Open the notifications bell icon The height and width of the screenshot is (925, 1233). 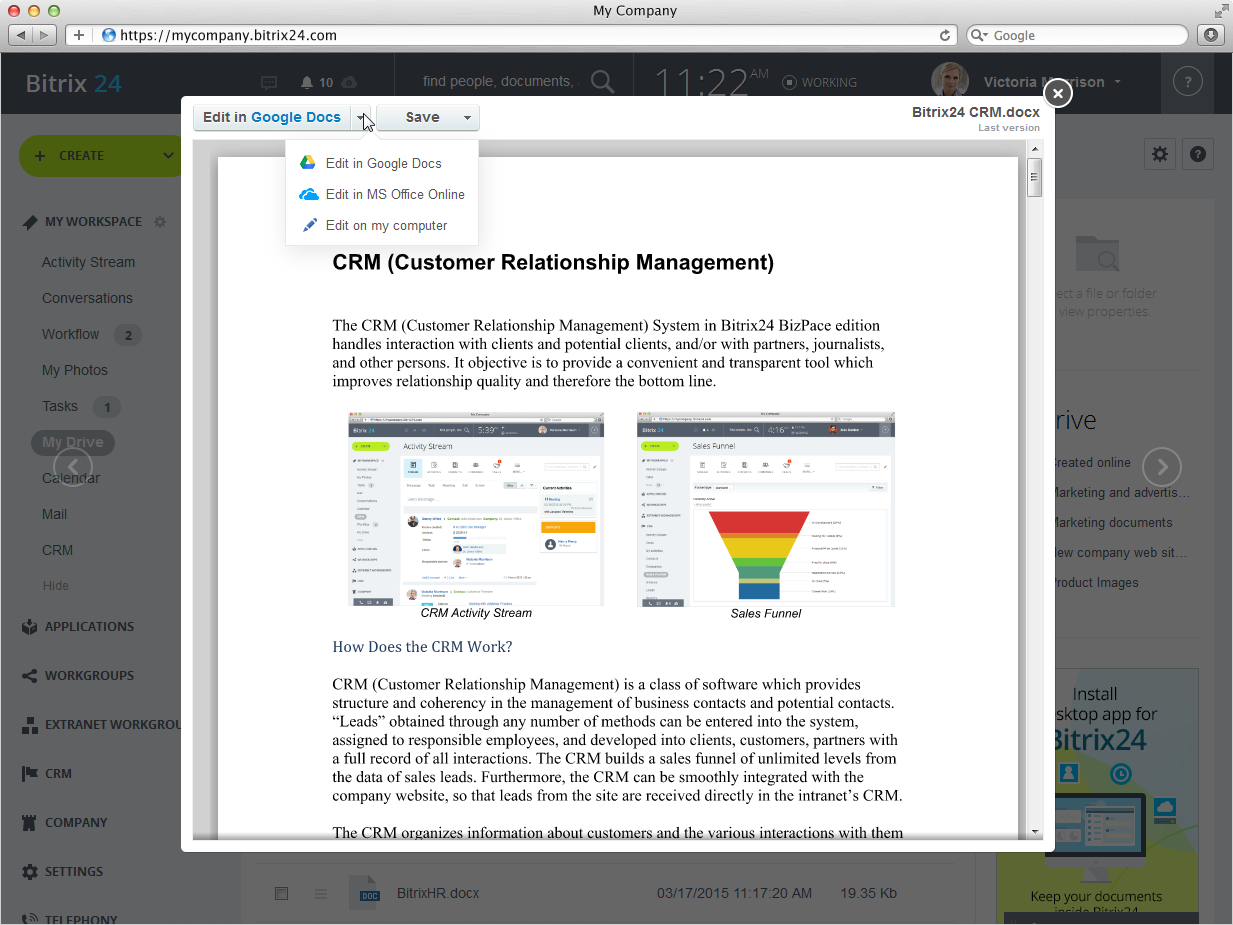click(307, 82)
